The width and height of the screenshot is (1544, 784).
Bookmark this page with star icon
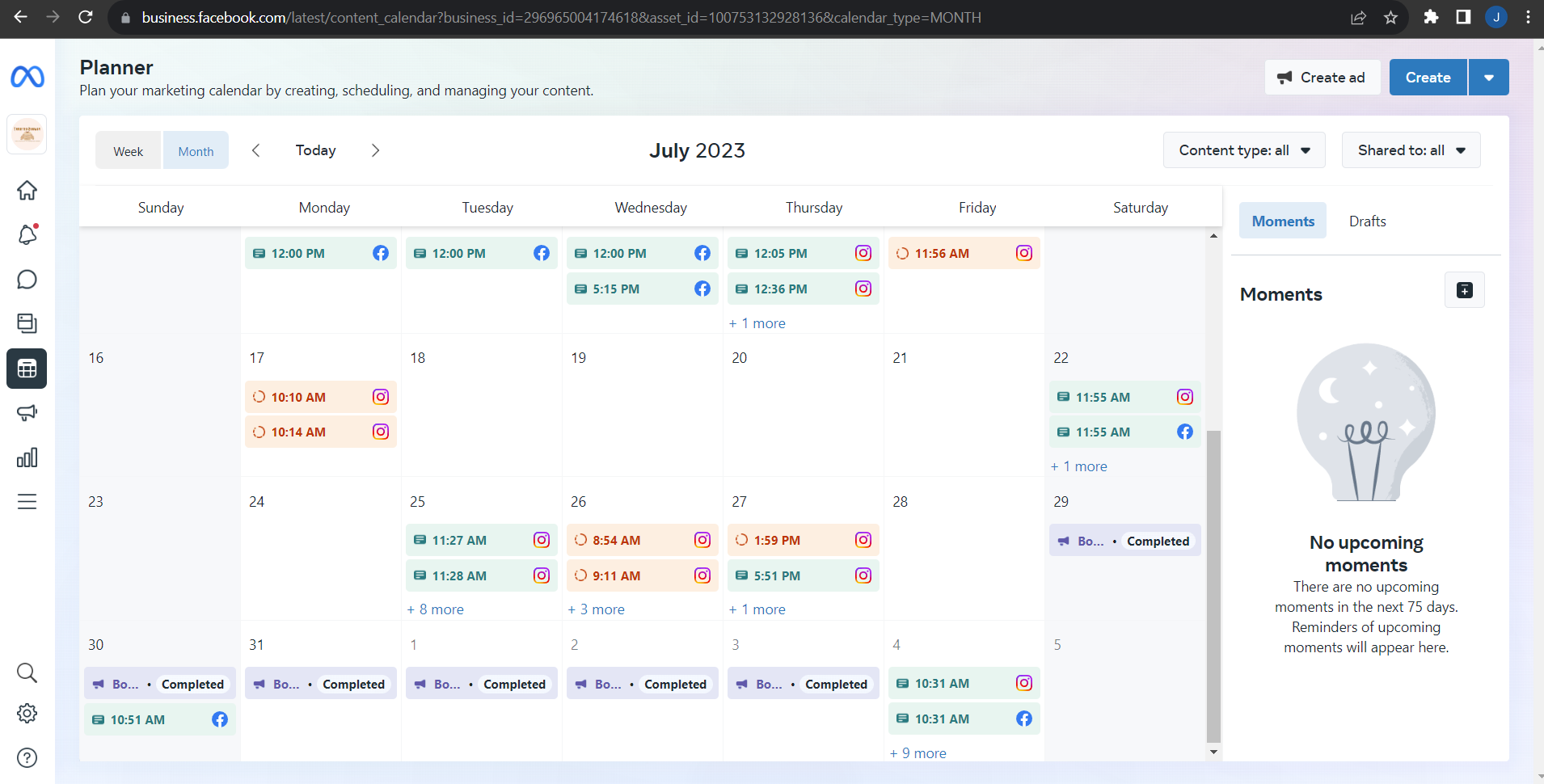coord(1391,17)
